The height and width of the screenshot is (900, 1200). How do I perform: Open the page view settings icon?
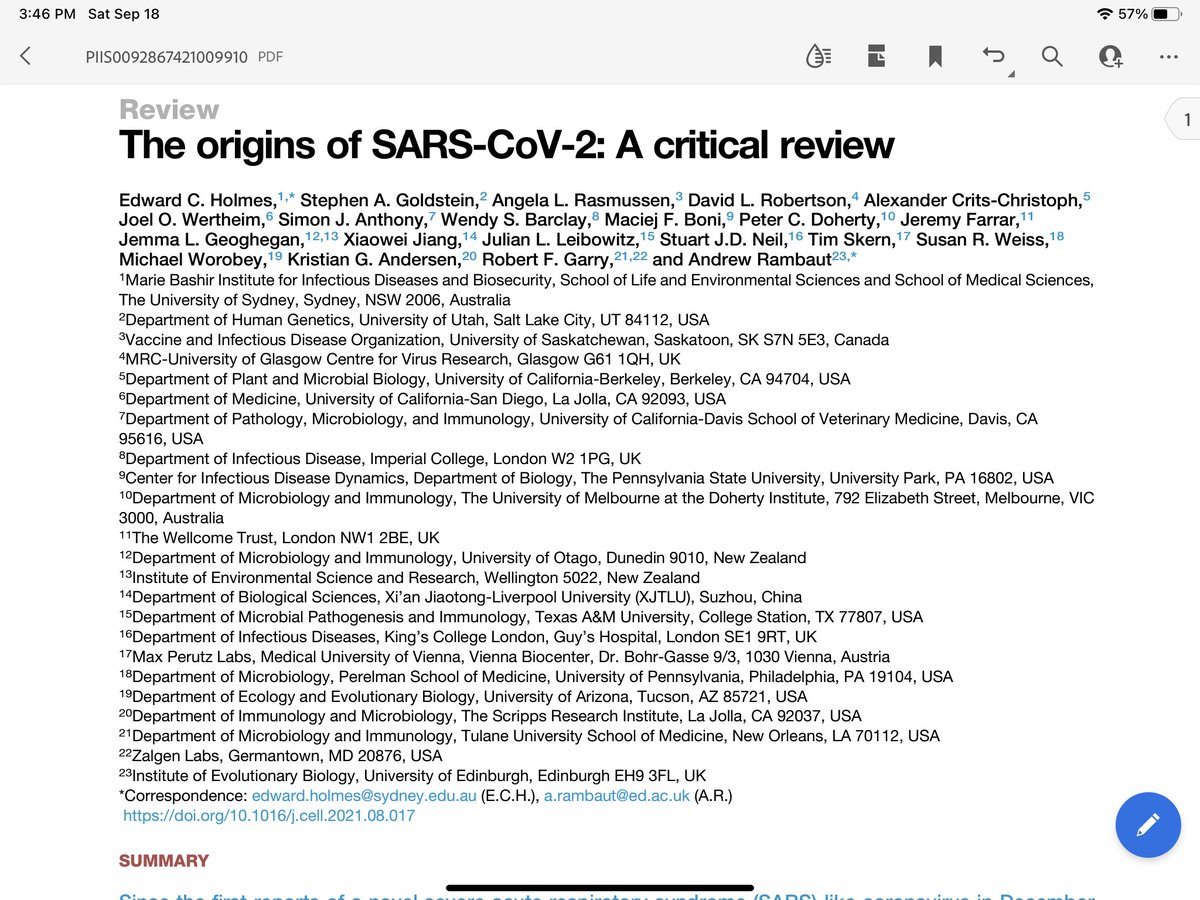876,57
